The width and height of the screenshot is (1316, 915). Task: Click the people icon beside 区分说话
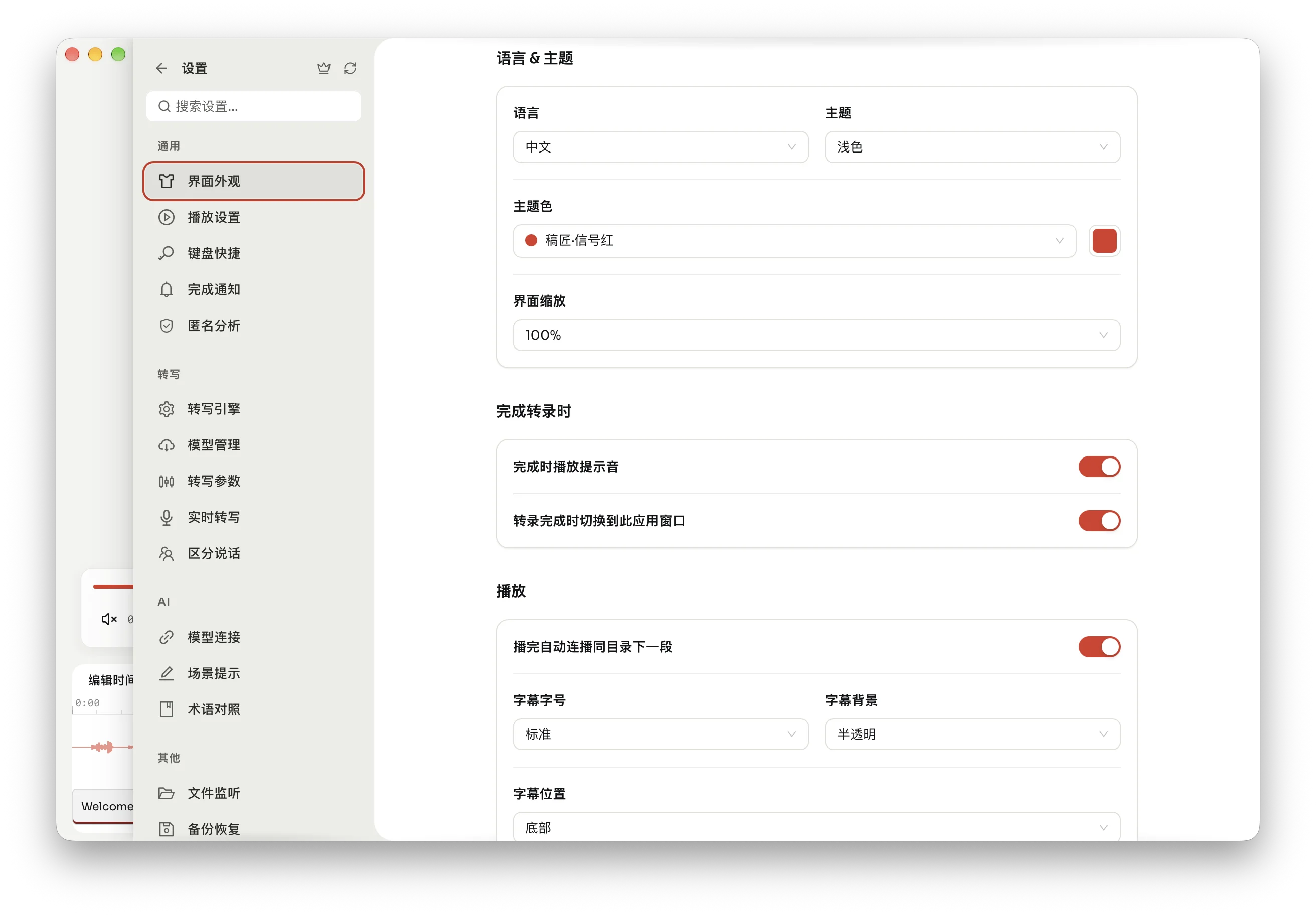tap(166, 553)
